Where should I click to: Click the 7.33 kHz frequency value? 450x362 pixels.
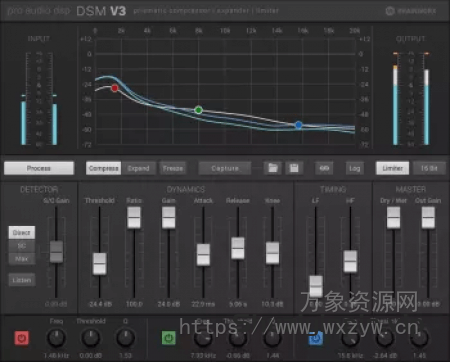tap(203, 356)
